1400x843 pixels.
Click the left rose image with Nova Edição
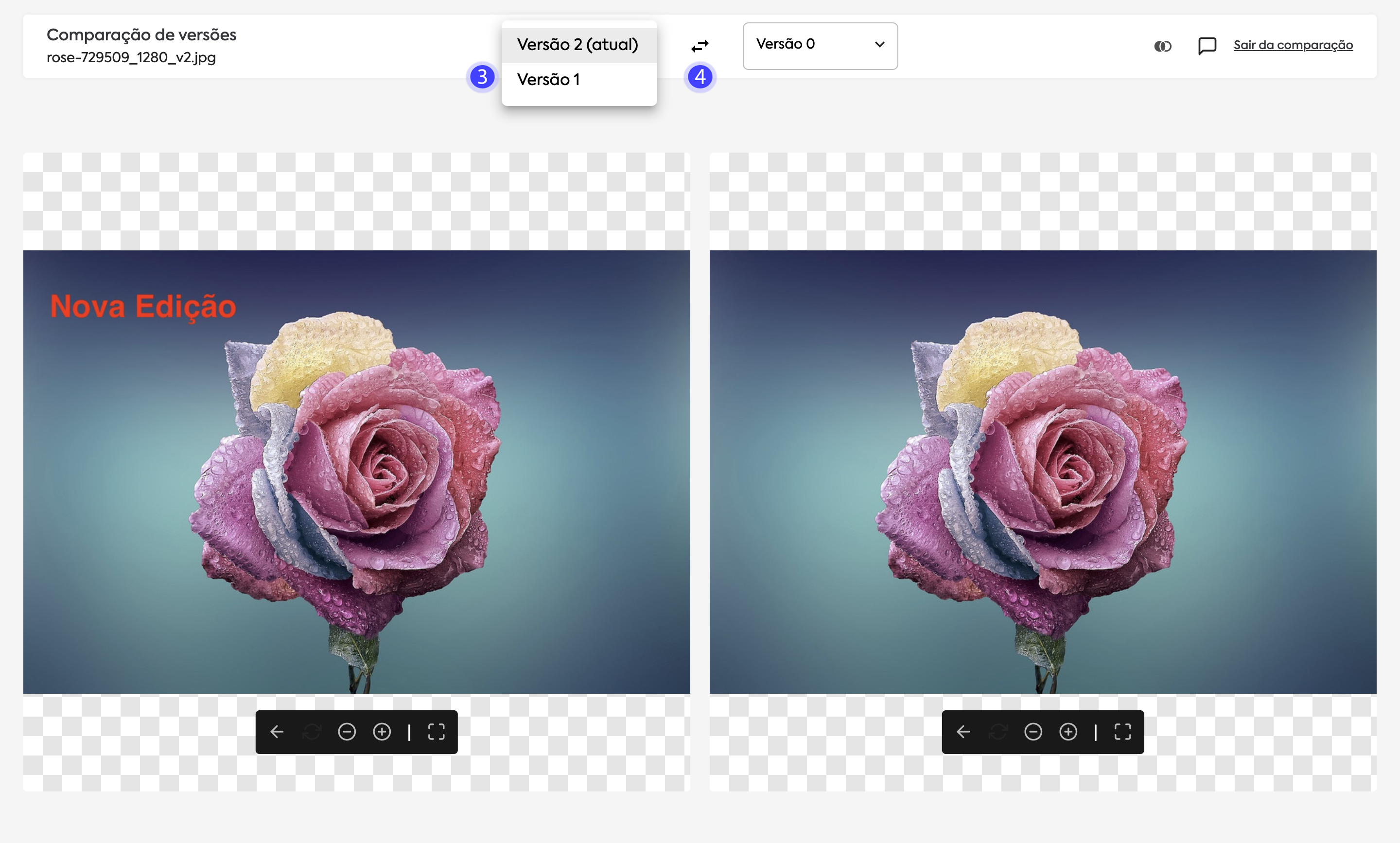(x=357, y=472)
